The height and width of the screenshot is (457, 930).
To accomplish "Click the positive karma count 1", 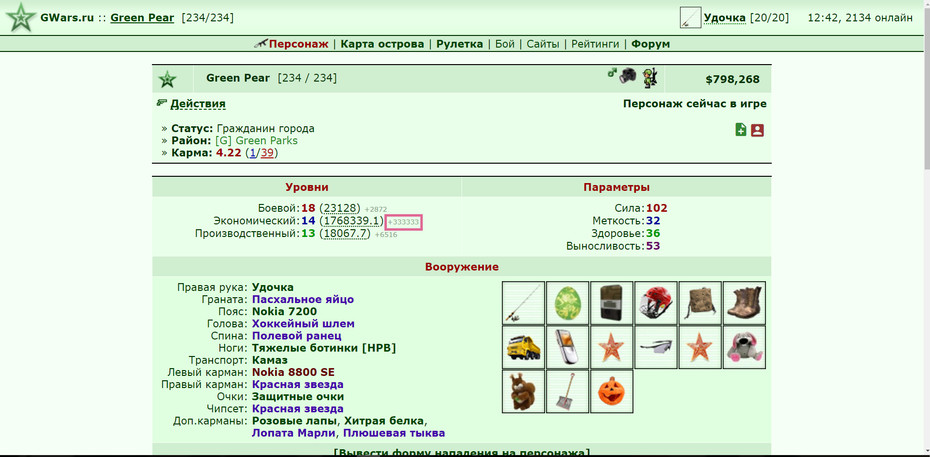I will point(253,153).
